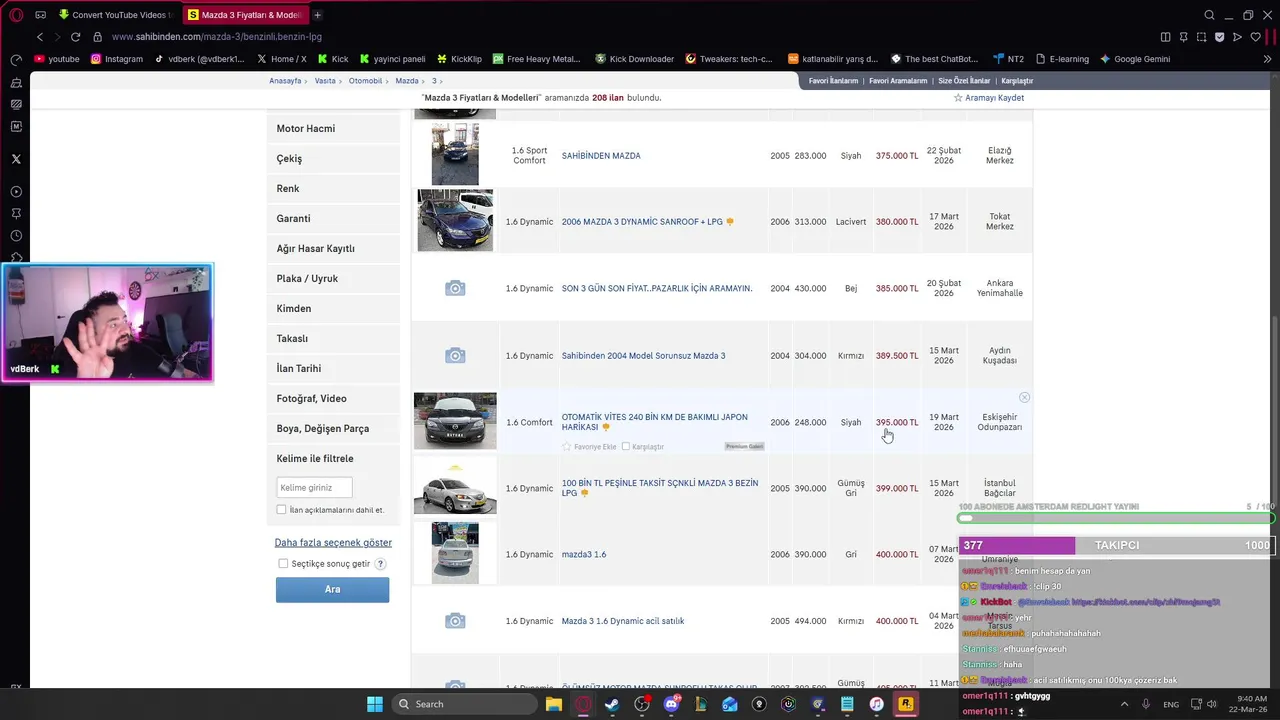Expand the Garanti filter
The image size is (1280, 720).
tap(333, 219)
